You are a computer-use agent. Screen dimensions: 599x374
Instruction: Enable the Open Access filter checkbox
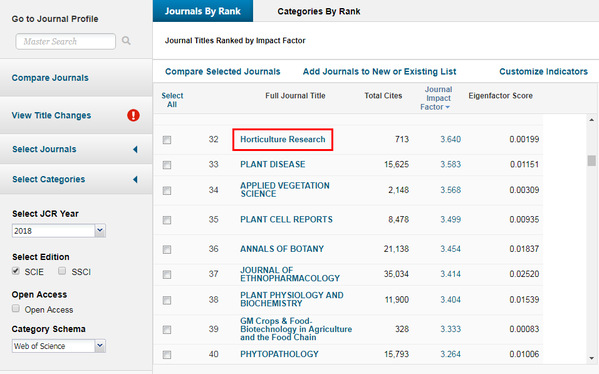click(x=16, y=308)
